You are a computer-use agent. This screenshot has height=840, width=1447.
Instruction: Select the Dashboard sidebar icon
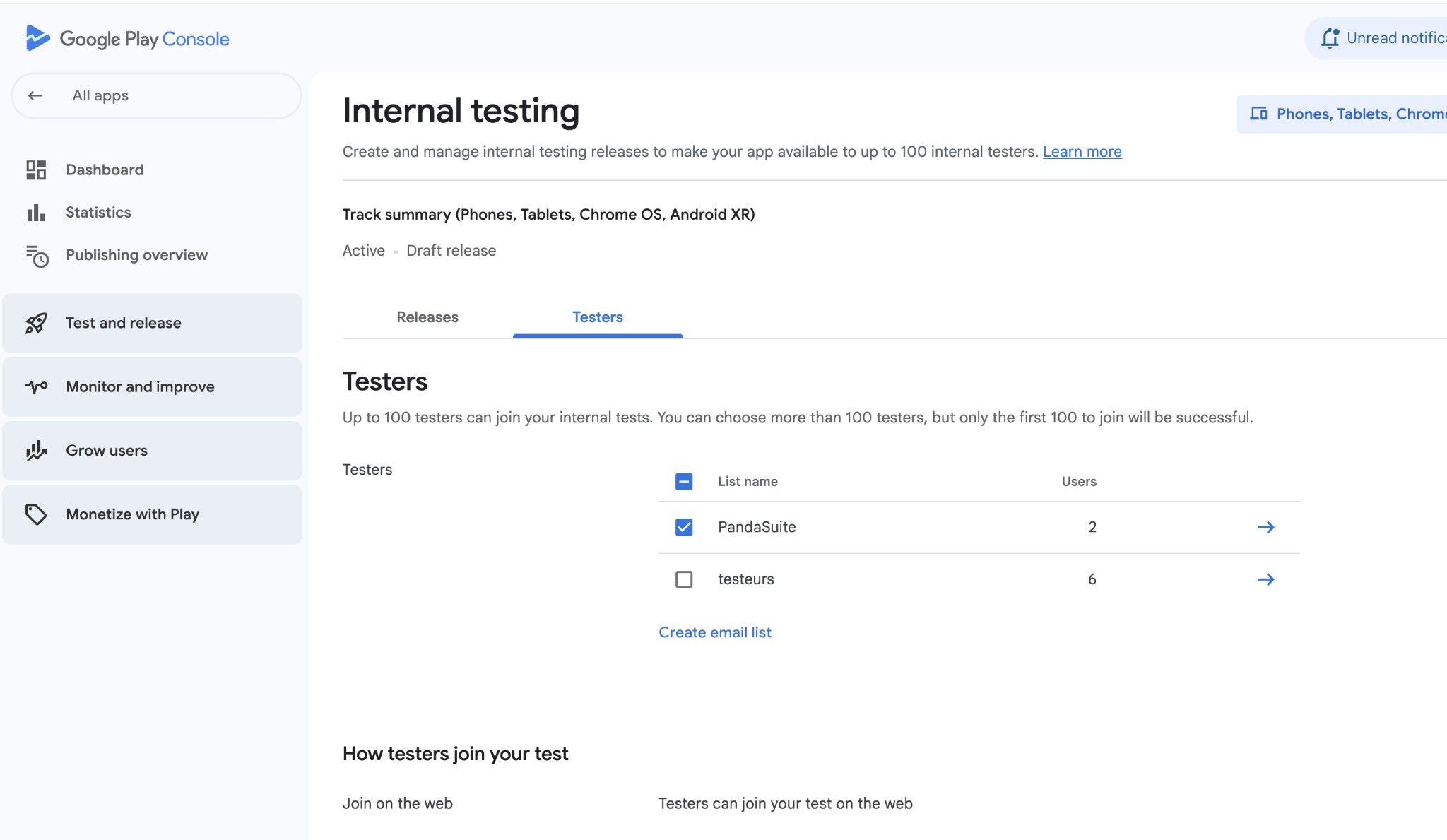pyautogui.click(x=37, y=169)
